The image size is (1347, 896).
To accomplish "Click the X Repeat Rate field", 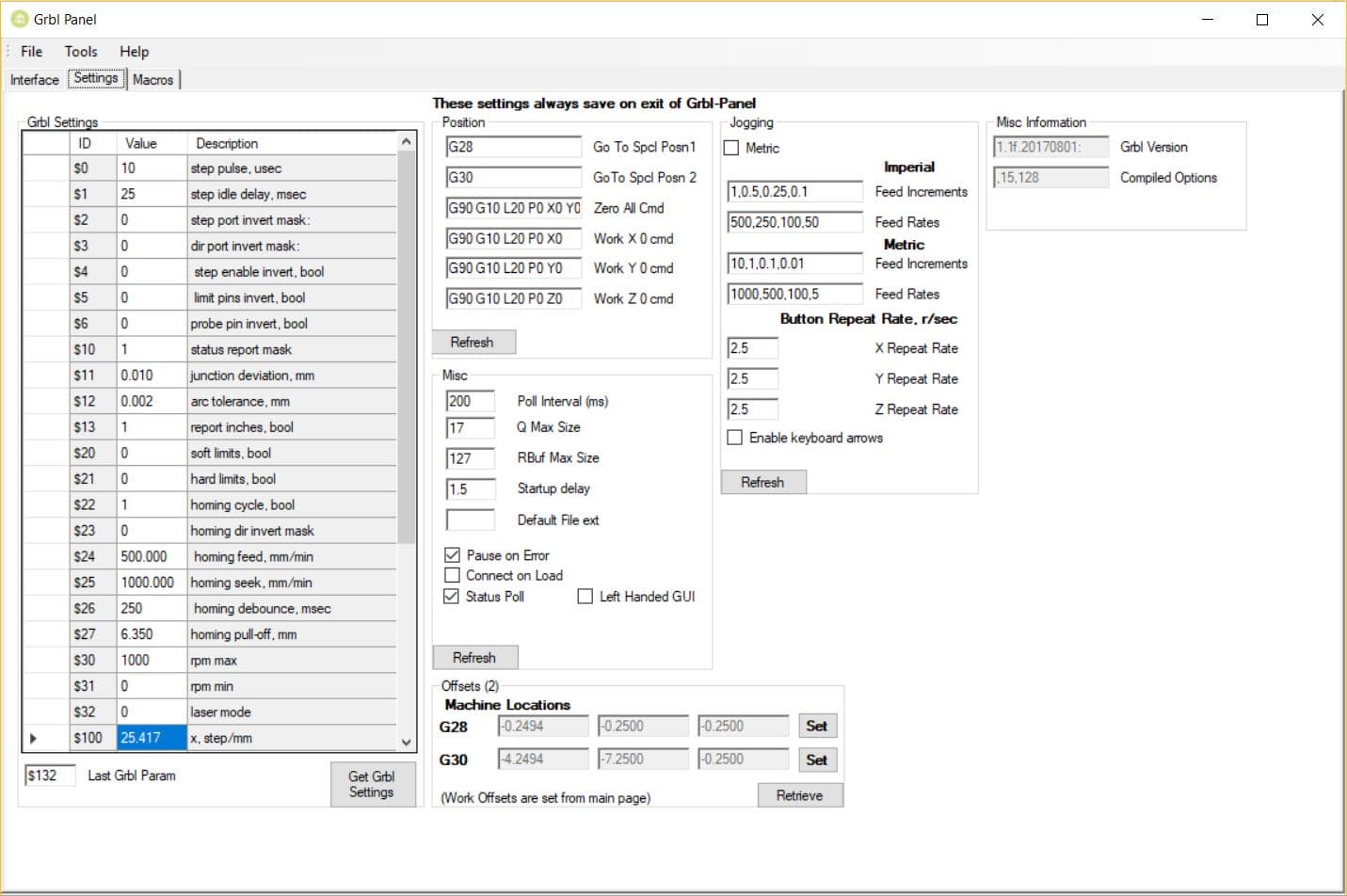I will pyautogui.click(x=750, y=347).
